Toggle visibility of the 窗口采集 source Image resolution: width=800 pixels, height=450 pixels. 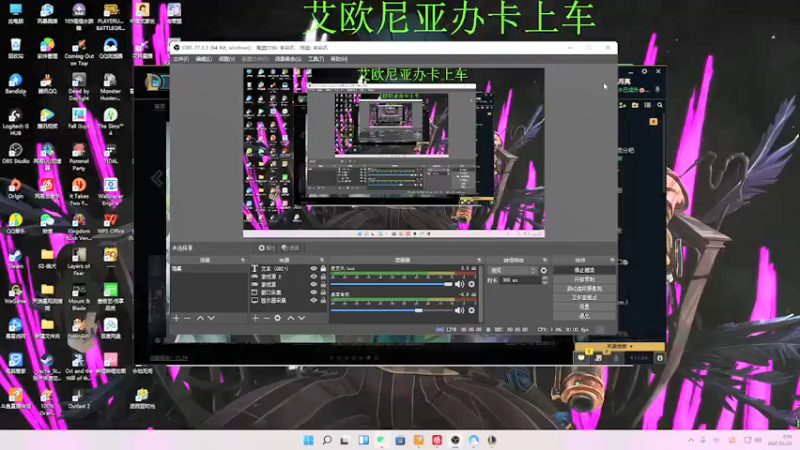click(314, 292)
